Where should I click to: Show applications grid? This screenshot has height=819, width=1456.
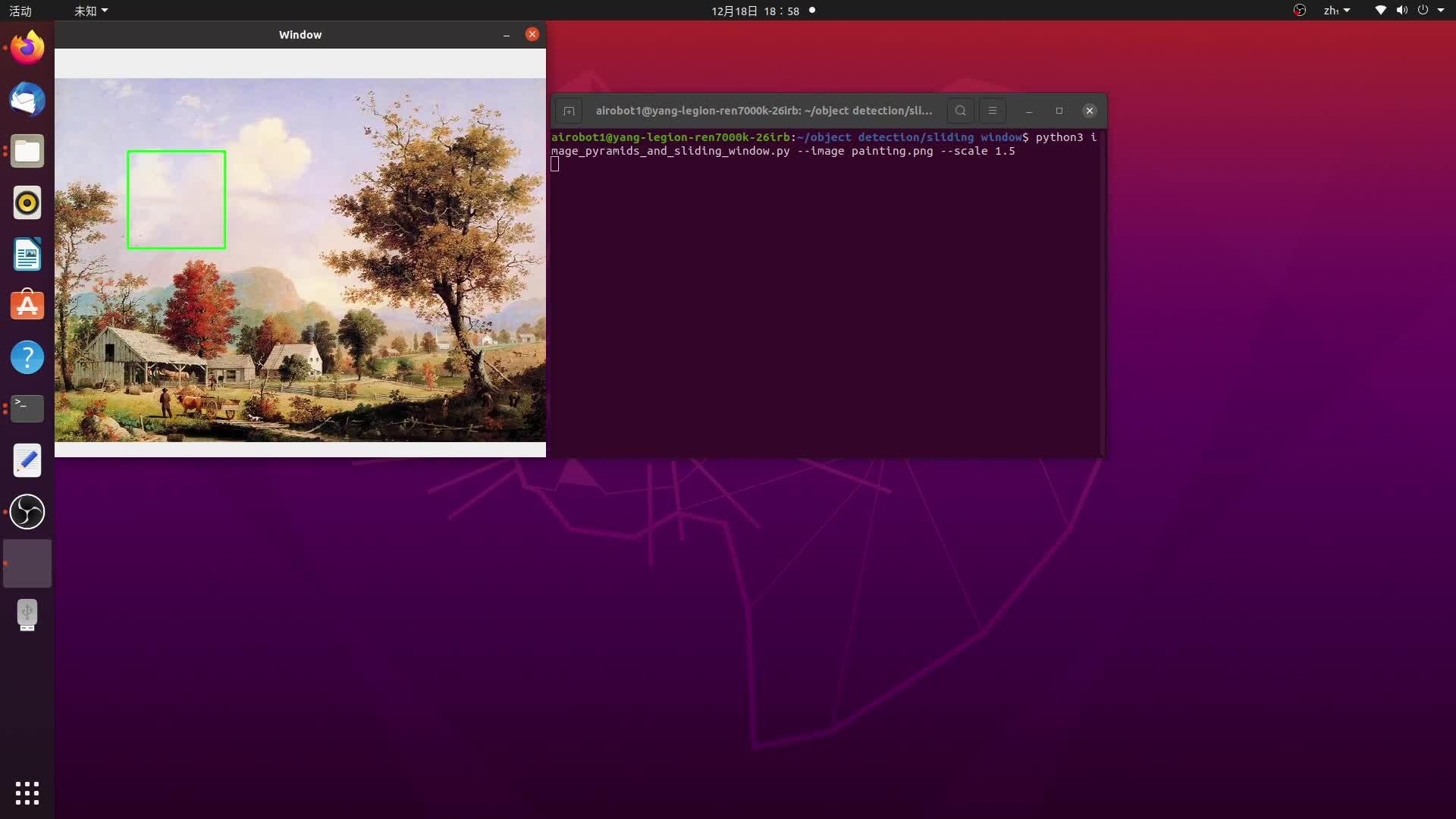27,793
